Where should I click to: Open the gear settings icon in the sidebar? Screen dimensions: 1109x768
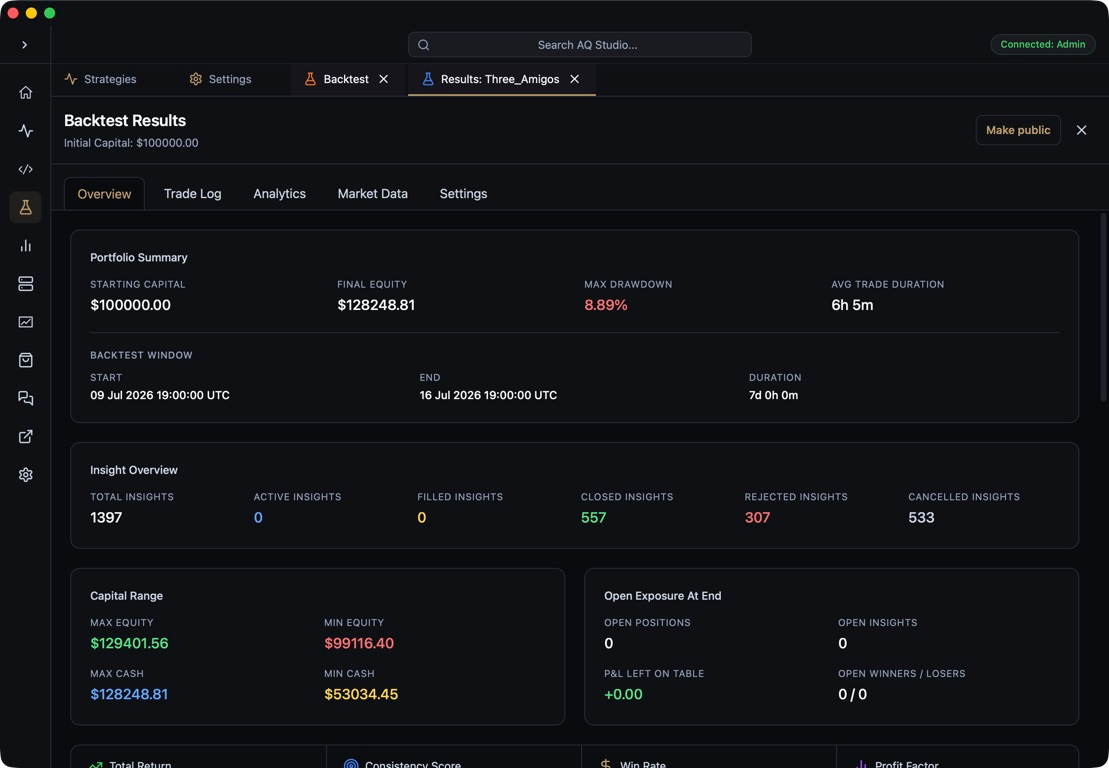[25, 475]
